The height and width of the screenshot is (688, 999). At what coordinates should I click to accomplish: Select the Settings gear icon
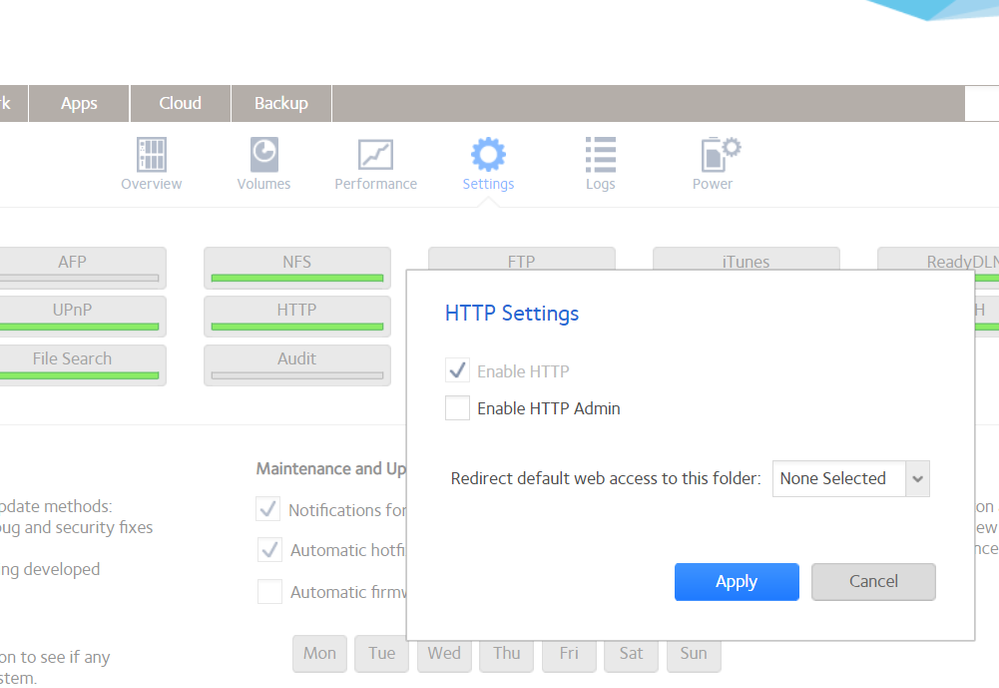tap(488, 154)
